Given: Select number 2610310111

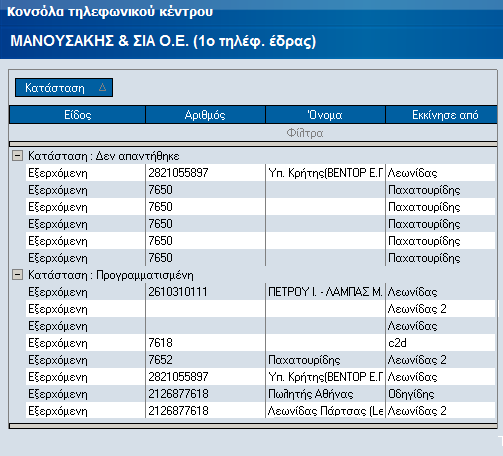Looking at the screenshot, I should click(205, 292).
